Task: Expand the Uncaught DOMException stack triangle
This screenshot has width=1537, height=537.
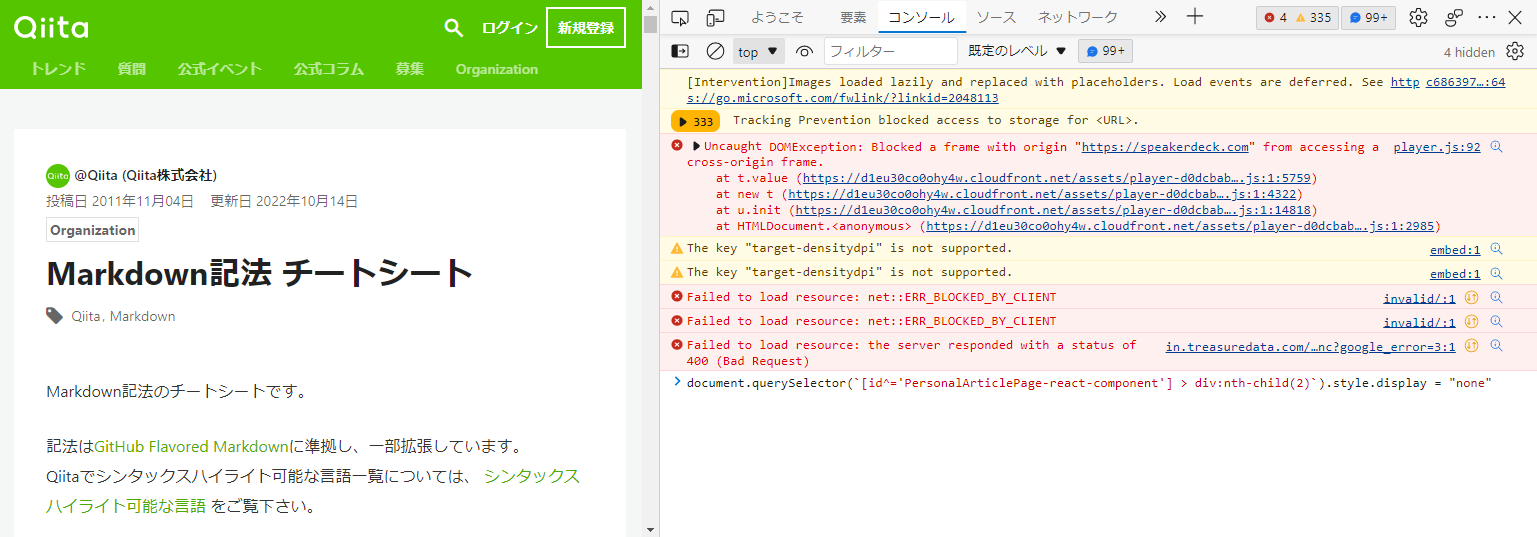Action: tap(697, 147)
